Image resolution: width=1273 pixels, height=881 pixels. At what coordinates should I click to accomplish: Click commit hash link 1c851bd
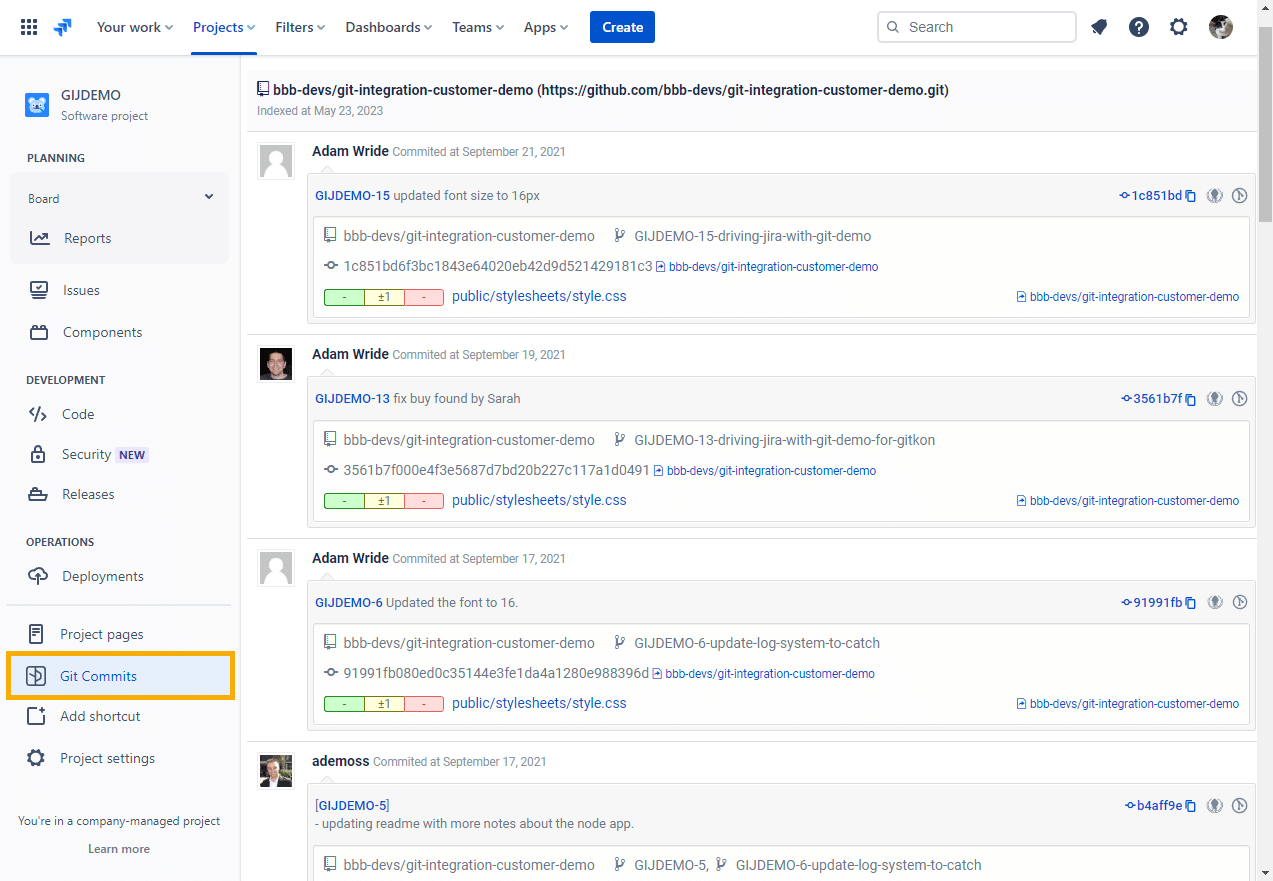tap(1151, 196)
